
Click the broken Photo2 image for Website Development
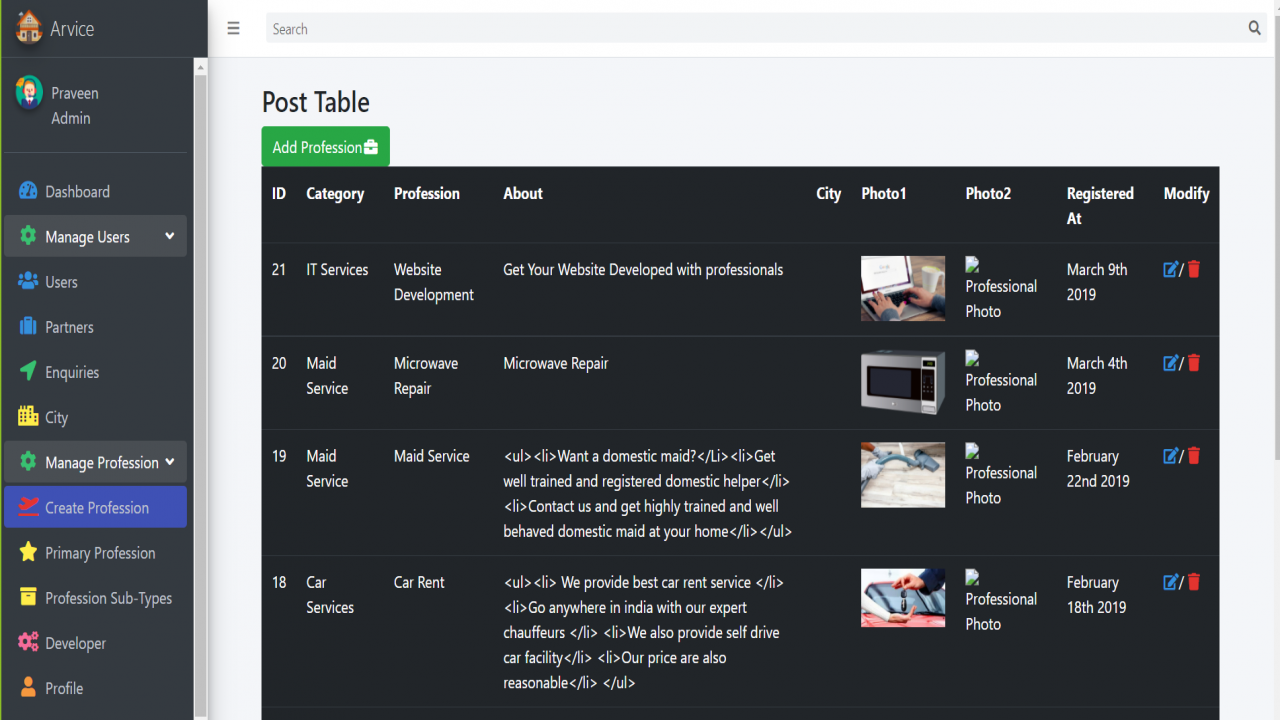[x=1001, y=288]
